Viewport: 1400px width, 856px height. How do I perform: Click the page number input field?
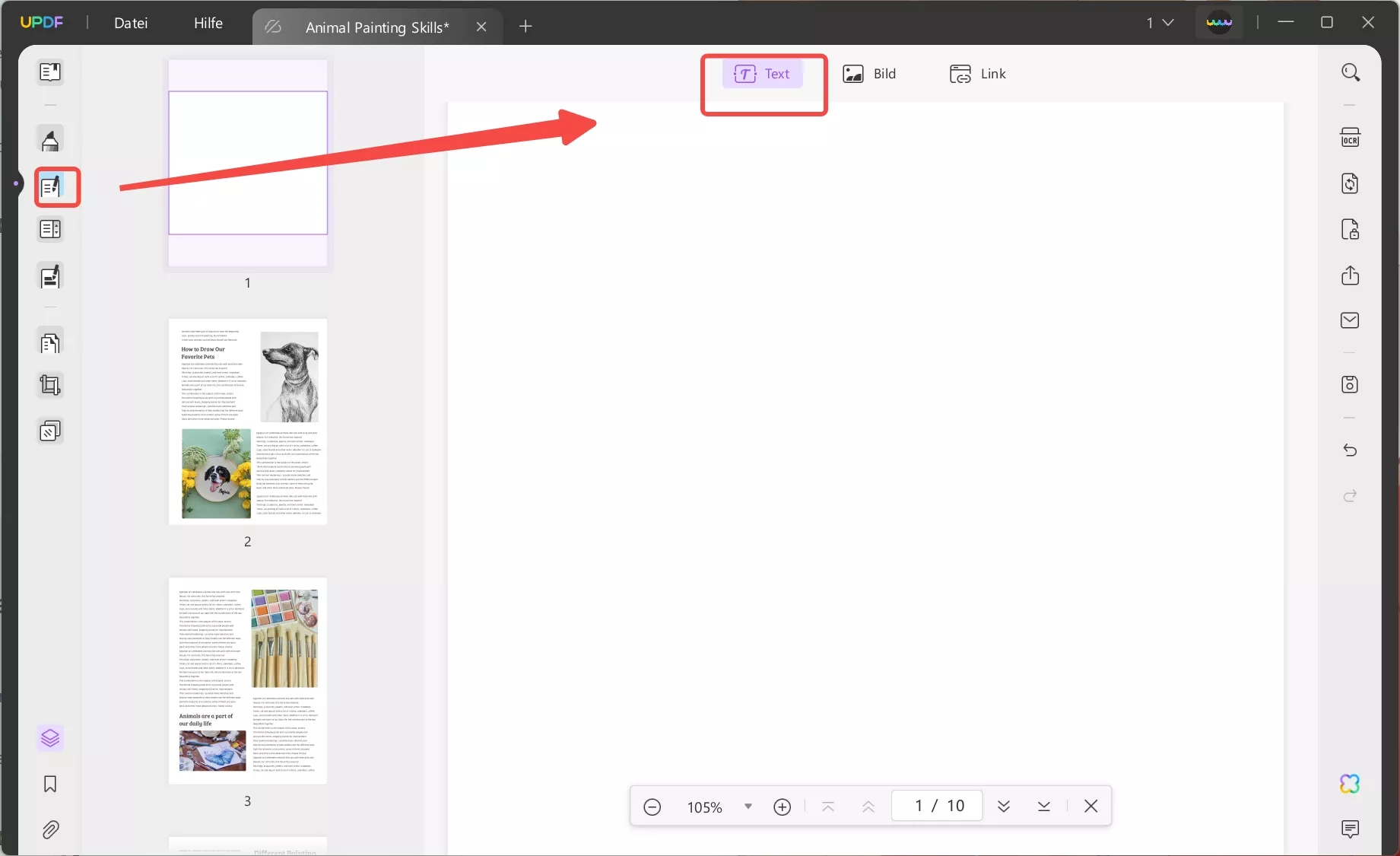pyautogui.click(x=937, y=806)
